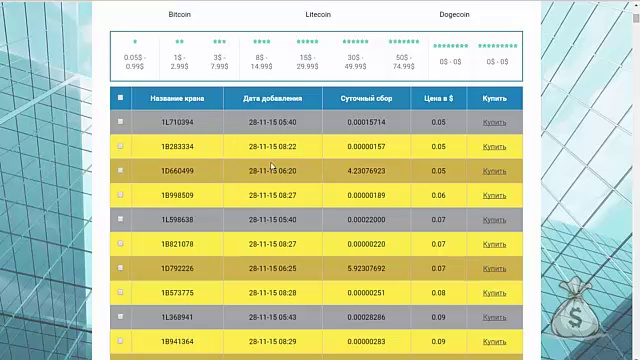Sort by Цена в $ column header
640x360 pixels.
pos(438,98)
